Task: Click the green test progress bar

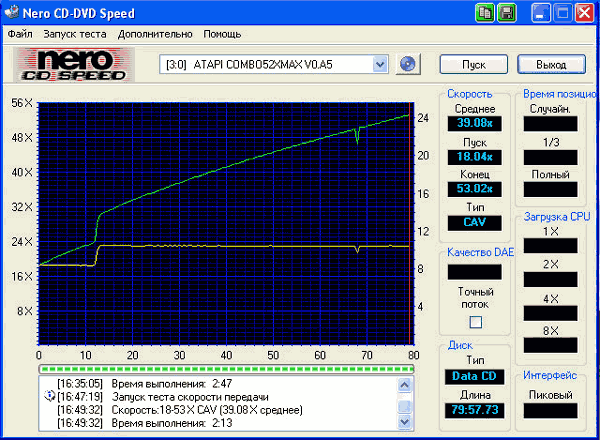Action: coord(226,369)
